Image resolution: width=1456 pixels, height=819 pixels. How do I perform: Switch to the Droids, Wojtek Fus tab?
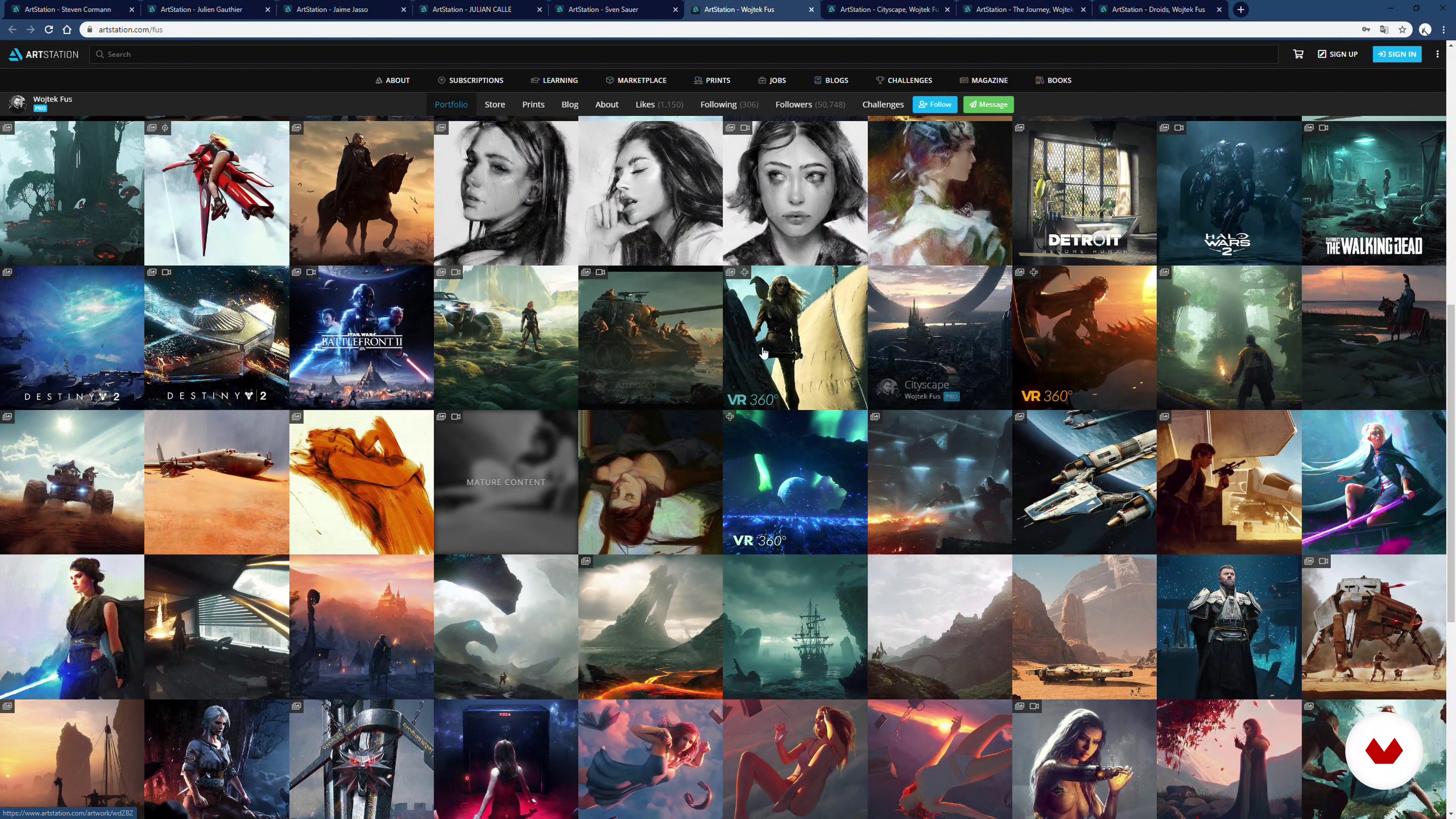pyautogui.click(x=1159, y=9)
